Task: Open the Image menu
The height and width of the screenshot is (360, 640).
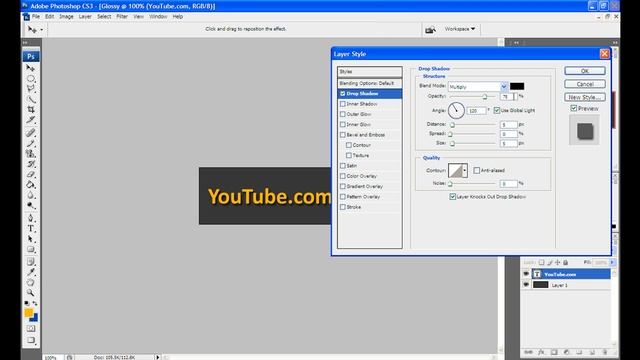Action: click(x=66, y=17)
